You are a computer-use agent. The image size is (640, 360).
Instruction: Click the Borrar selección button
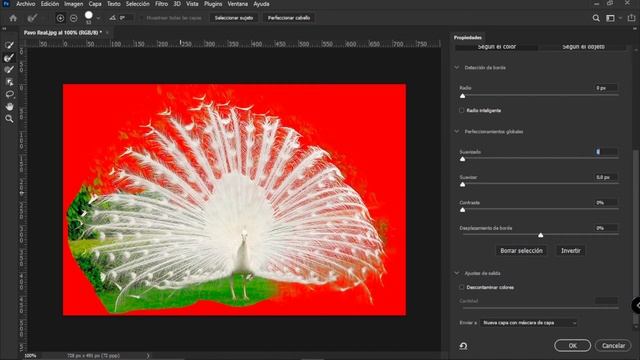[x=521, y=251]
